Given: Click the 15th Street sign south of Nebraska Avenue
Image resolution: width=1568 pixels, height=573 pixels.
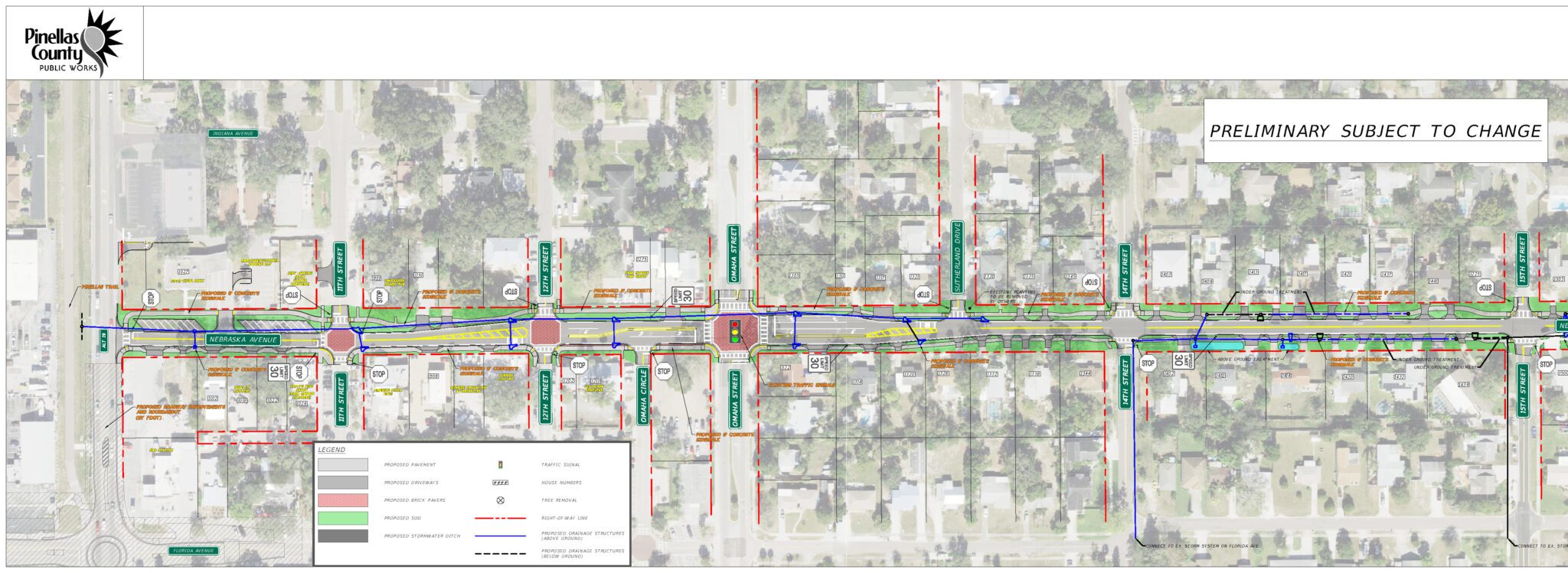Looking at the screenshot, I should (x=1522, y=390).
